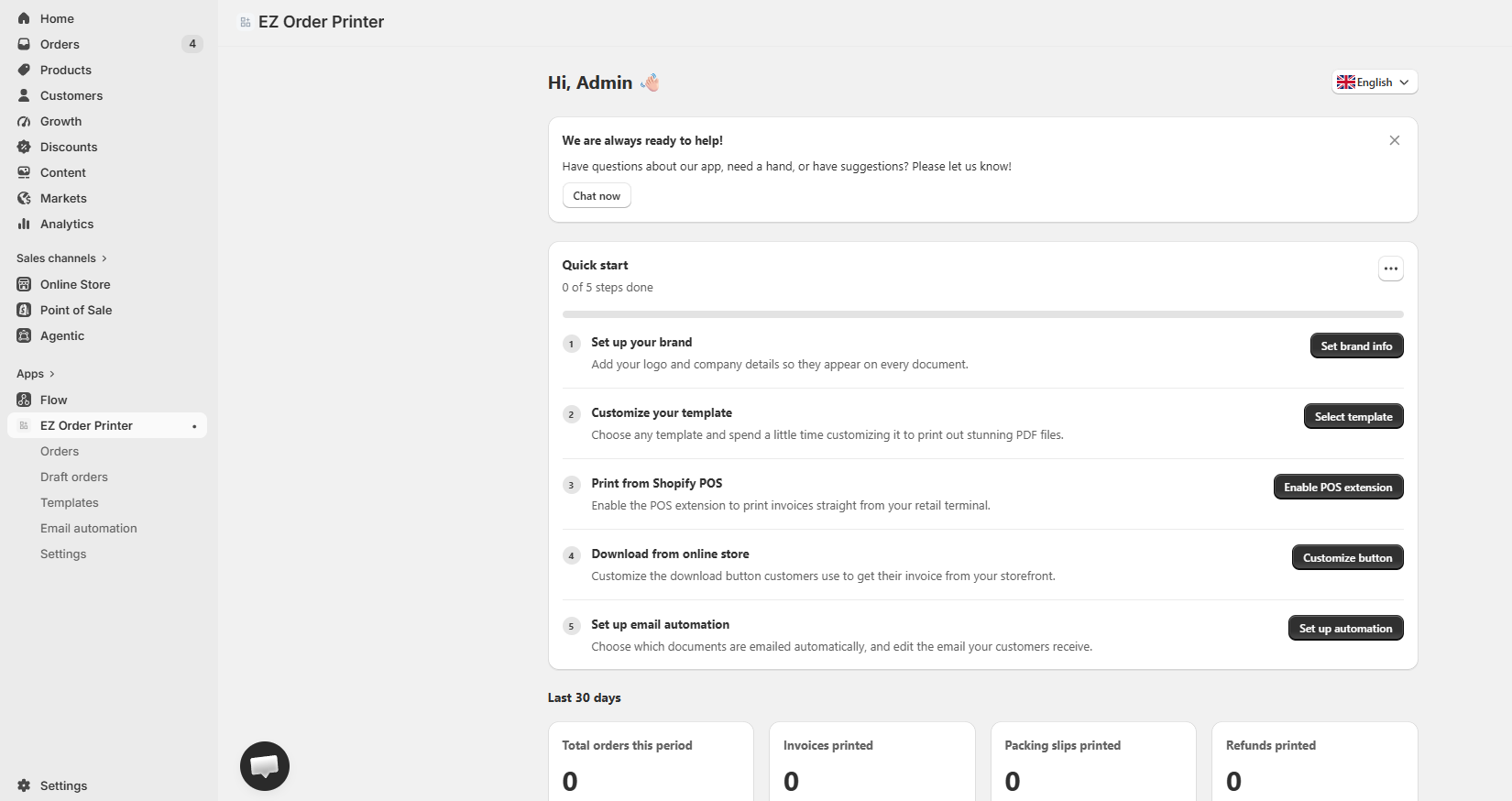Click the Content icon in sidebar

(24, 172)
